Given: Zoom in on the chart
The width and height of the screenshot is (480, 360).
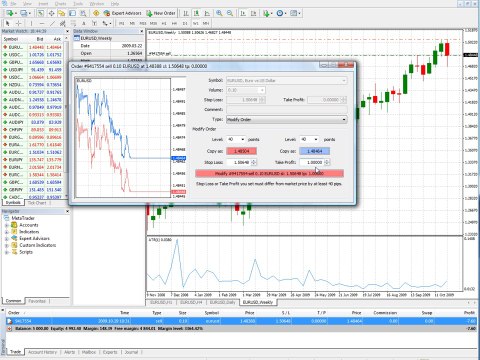Looking at the screenshot, I should tap(219, 13).
